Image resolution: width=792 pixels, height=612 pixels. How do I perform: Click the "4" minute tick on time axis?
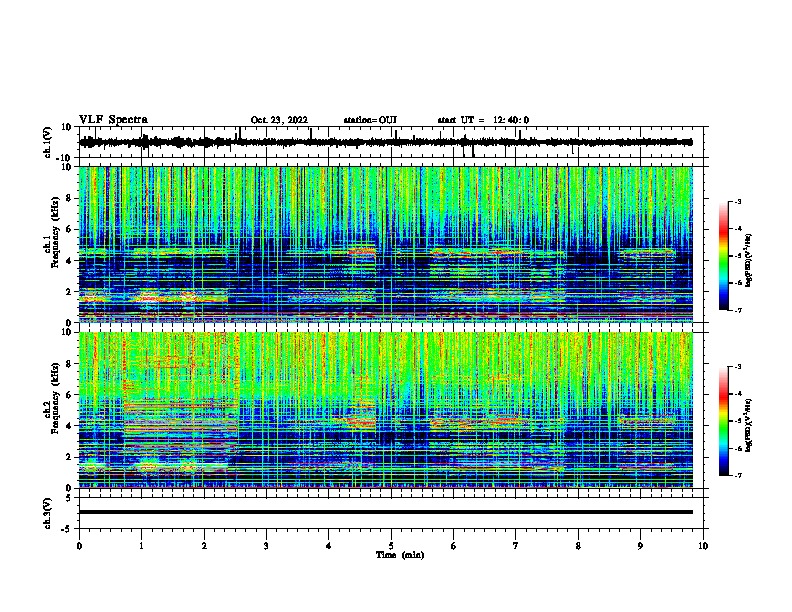(x=329, y=546)
